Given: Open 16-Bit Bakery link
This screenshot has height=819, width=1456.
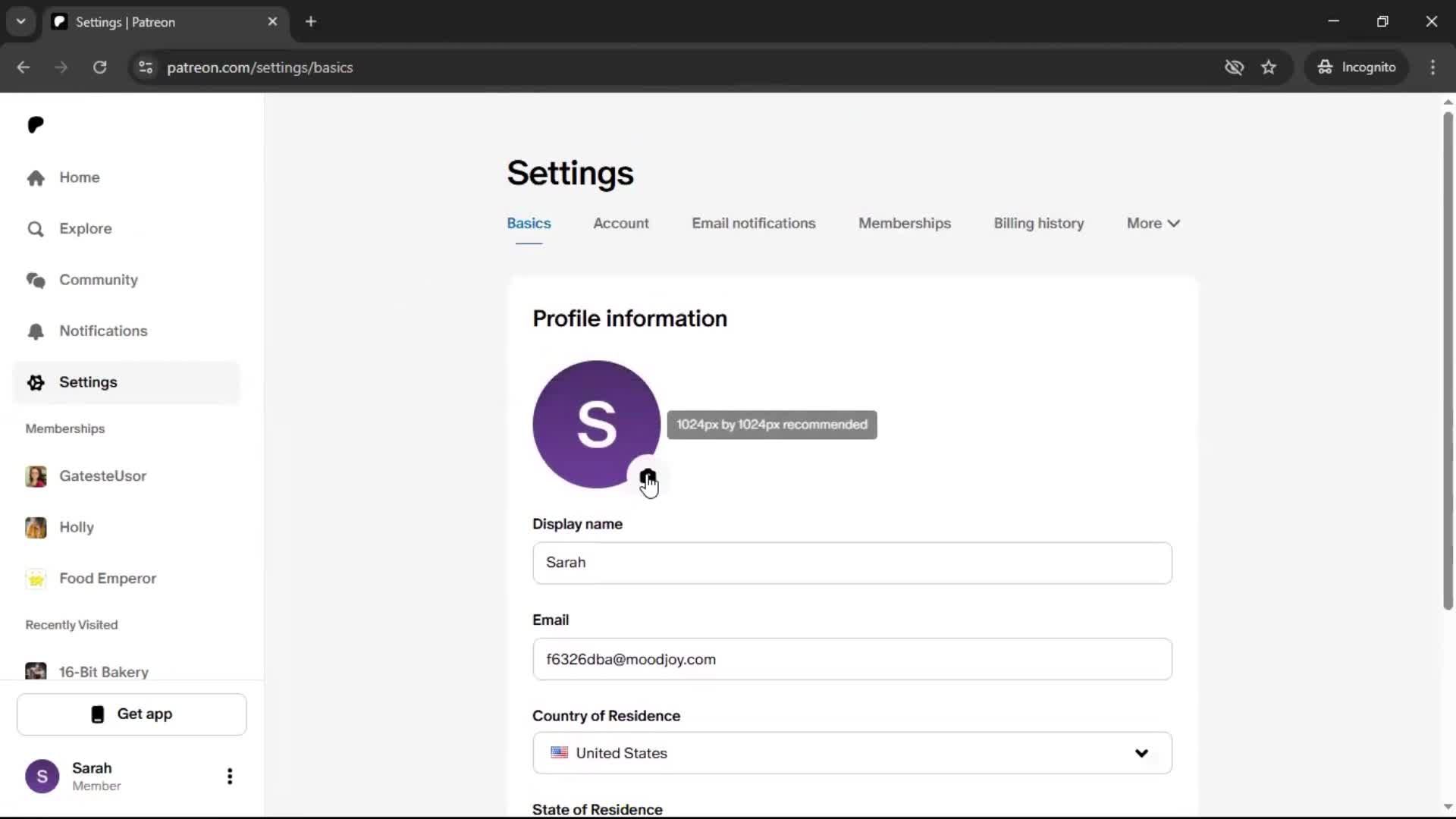Looking at the screenshot, I should tap(104, 672).
